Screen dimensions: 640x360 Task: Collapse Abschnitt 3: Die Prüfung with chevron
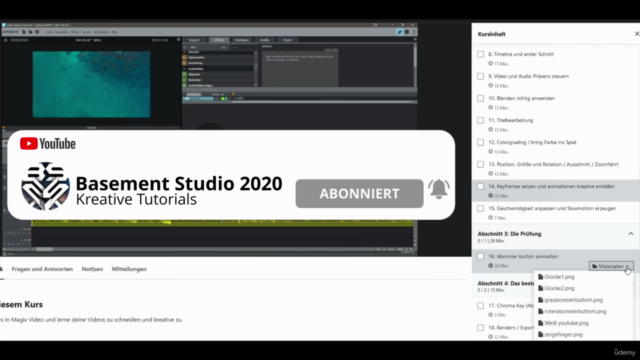[631, 234]
